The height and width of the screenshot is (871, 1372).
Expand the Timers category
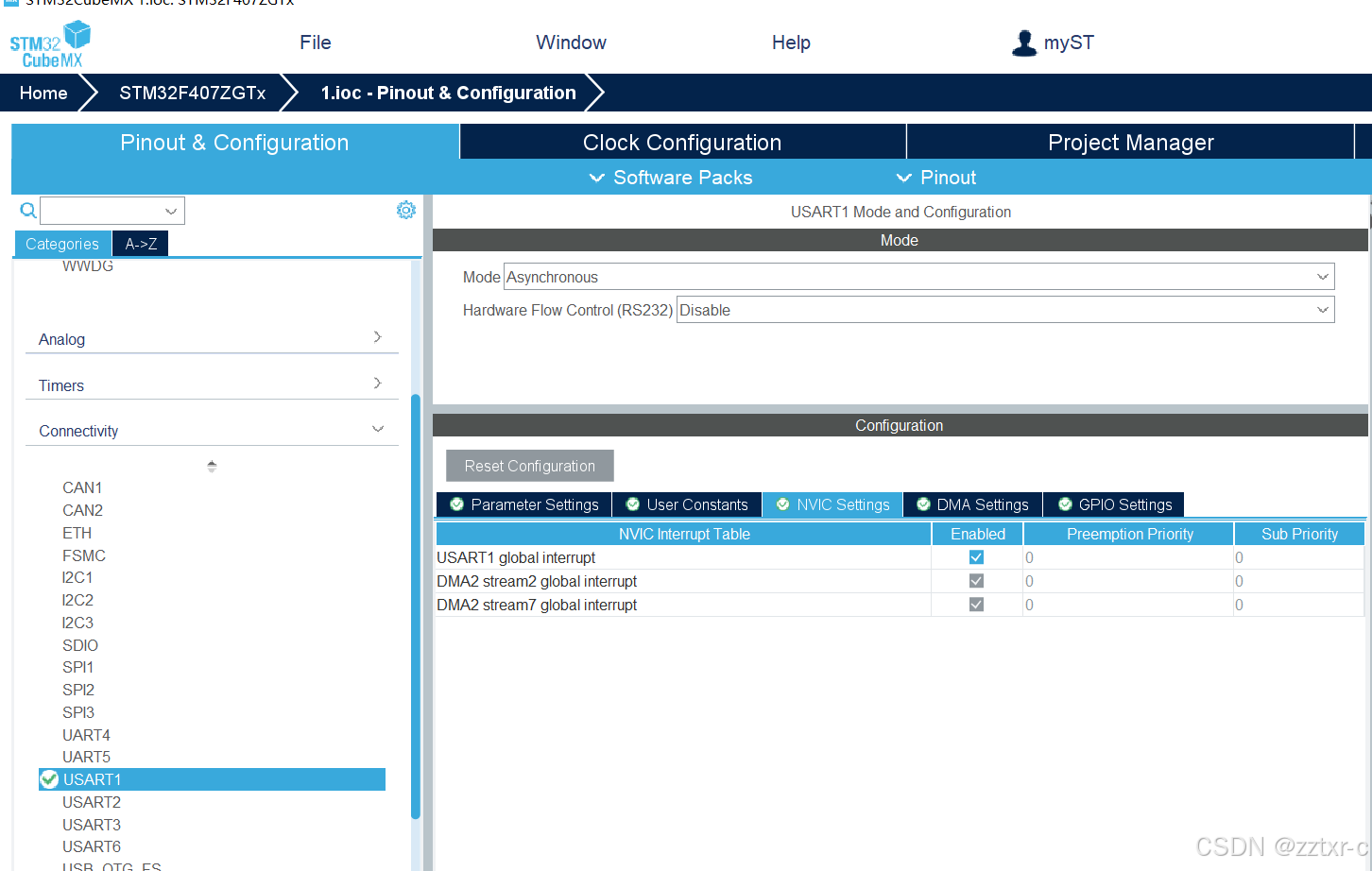[212, 384]
